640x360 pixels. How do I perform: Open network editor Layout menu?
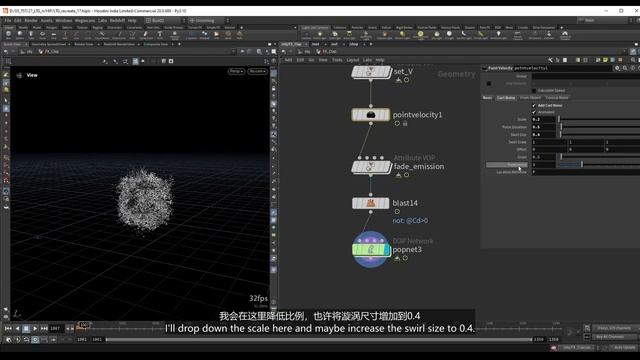[x=353, y=60]
